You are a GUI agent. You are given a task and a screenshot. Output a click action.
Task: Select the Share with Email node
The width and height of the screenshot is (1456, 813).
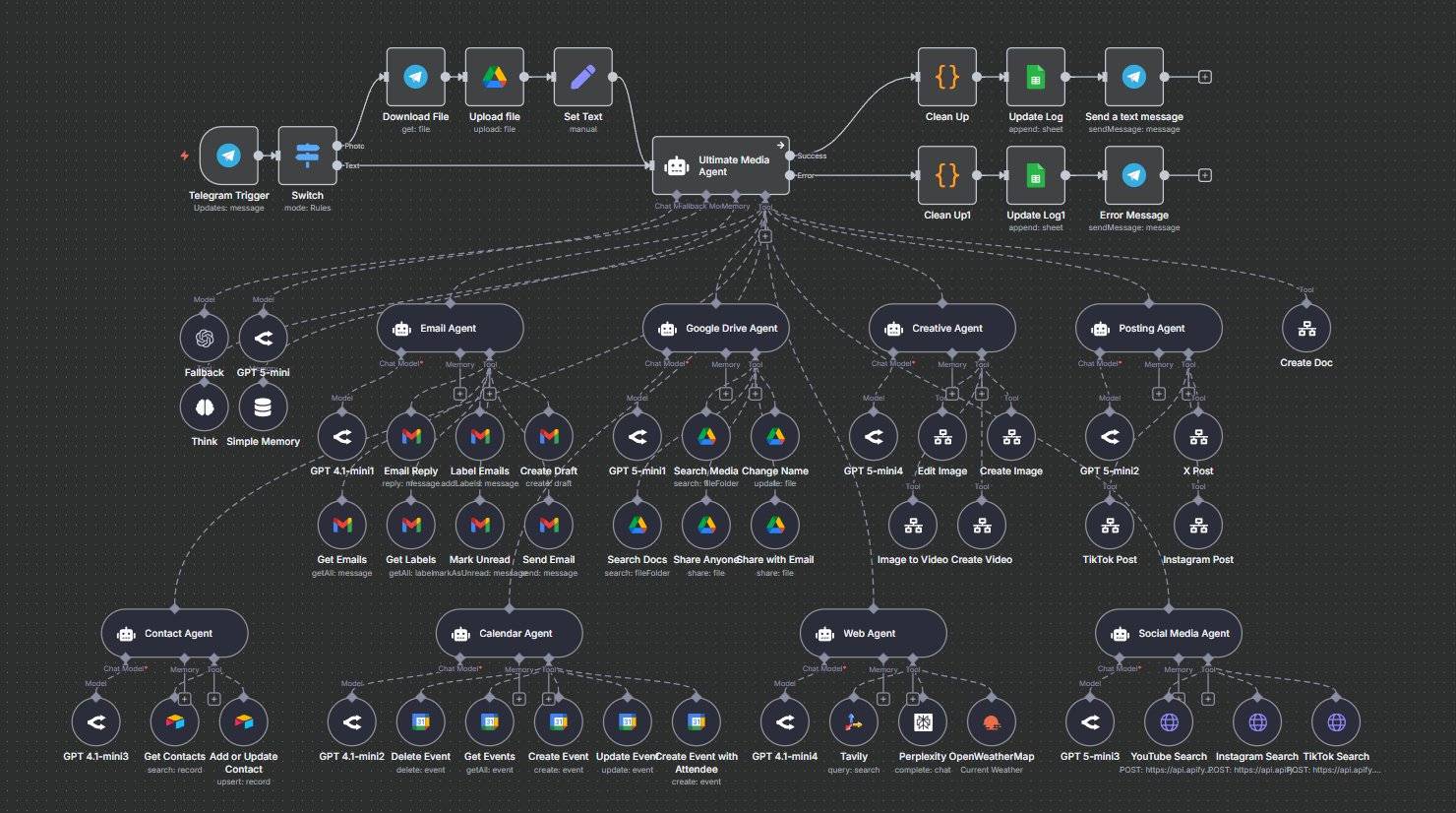coord(775,525)
